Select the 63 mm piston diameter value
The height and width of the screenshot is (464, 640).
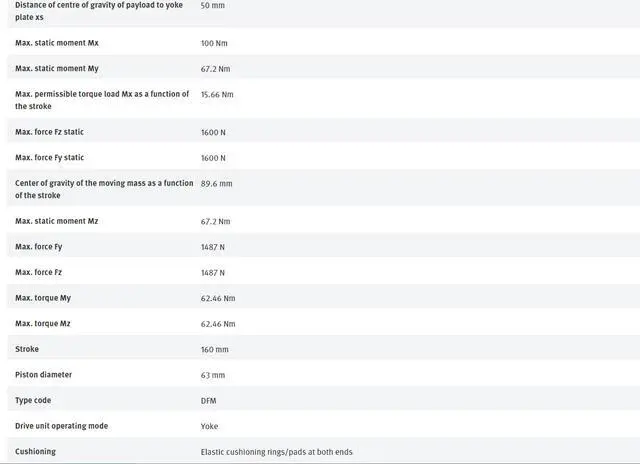[213, 375]
